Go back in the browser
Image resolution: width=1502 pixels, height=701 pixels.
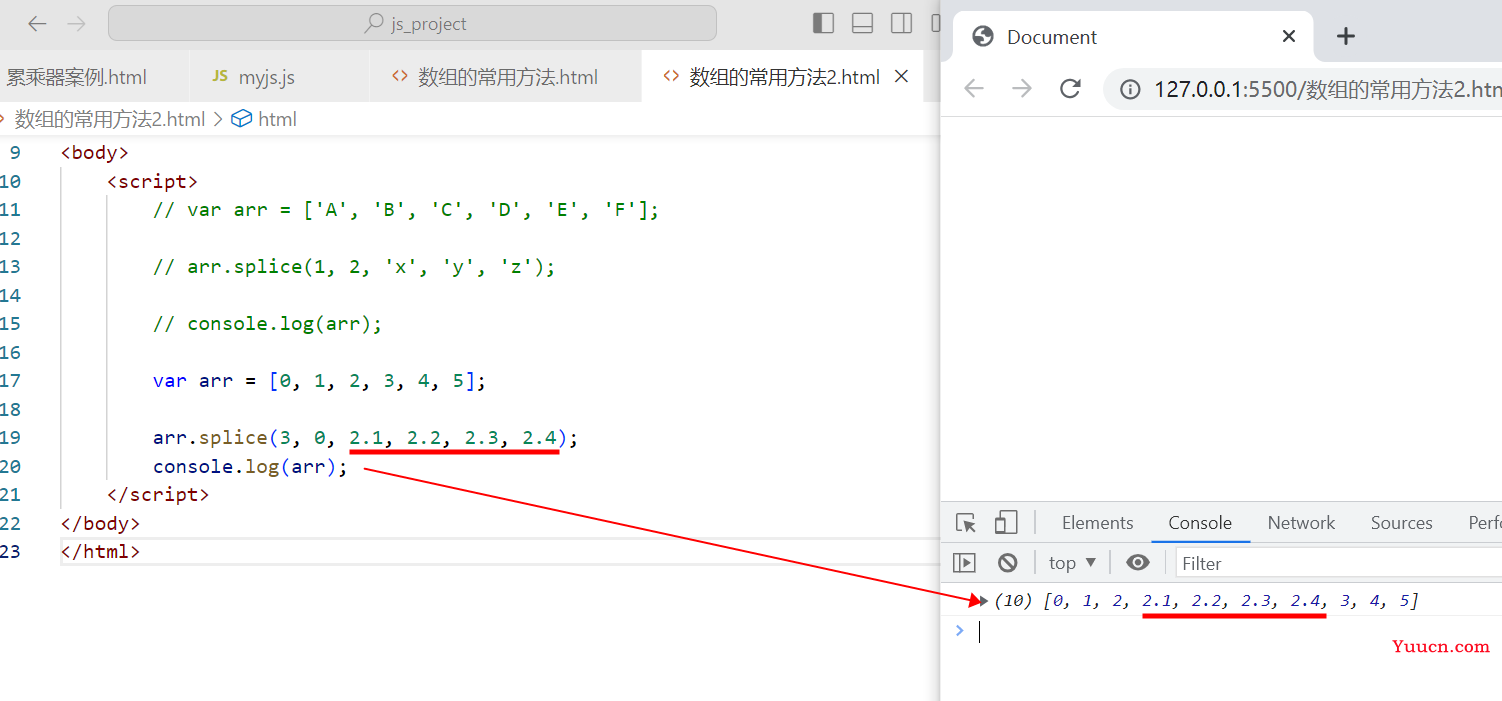point(974,88)
